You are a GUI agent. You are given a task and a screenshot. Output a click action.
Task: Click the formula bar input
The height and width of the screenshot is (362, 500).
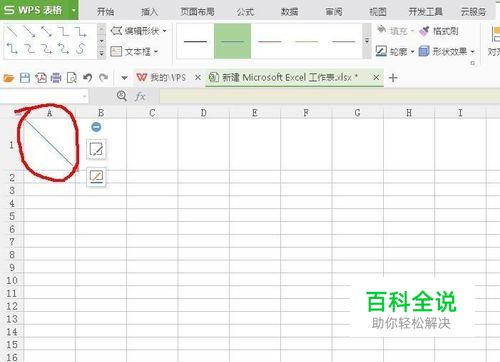(x=329, y=97)
